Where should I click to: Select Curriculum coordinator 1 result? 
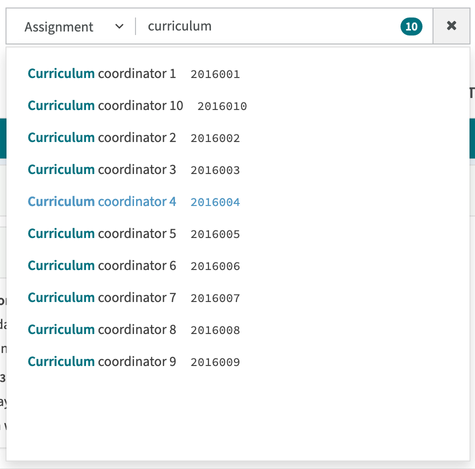point(102,74)
